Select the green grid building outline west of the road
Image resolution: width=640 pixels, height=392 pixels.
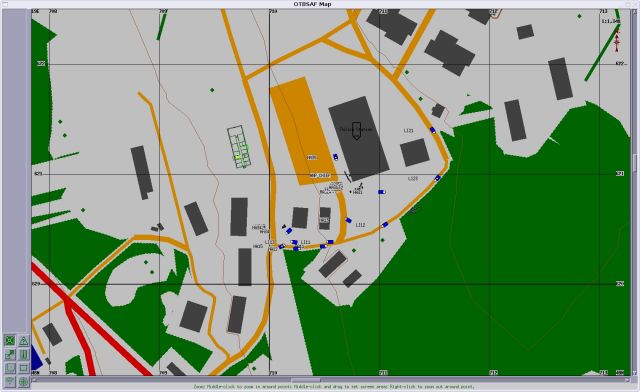239,147
